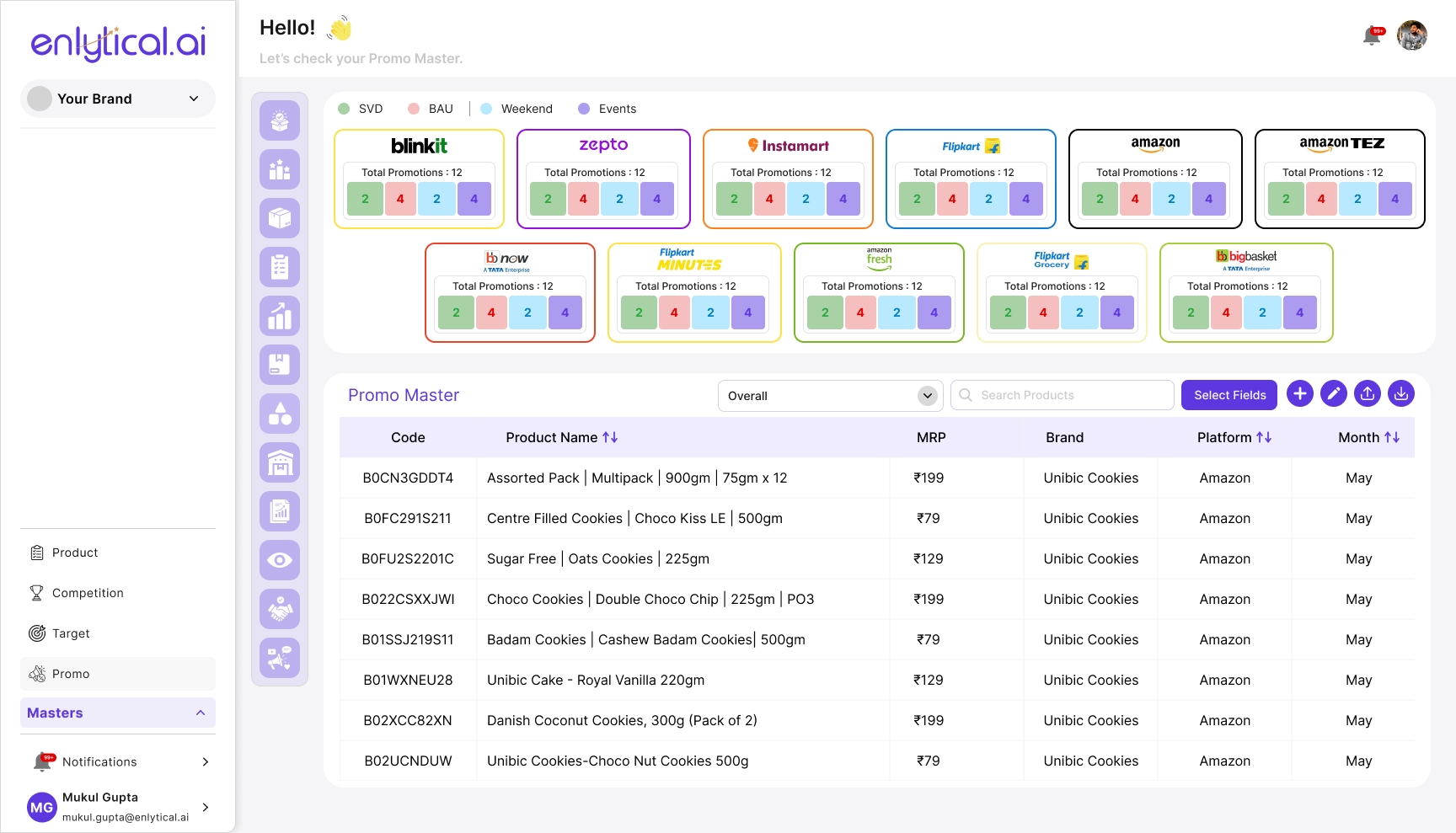Open Product in the sidebar menu

pyautogui.click(x=118, y=553)
